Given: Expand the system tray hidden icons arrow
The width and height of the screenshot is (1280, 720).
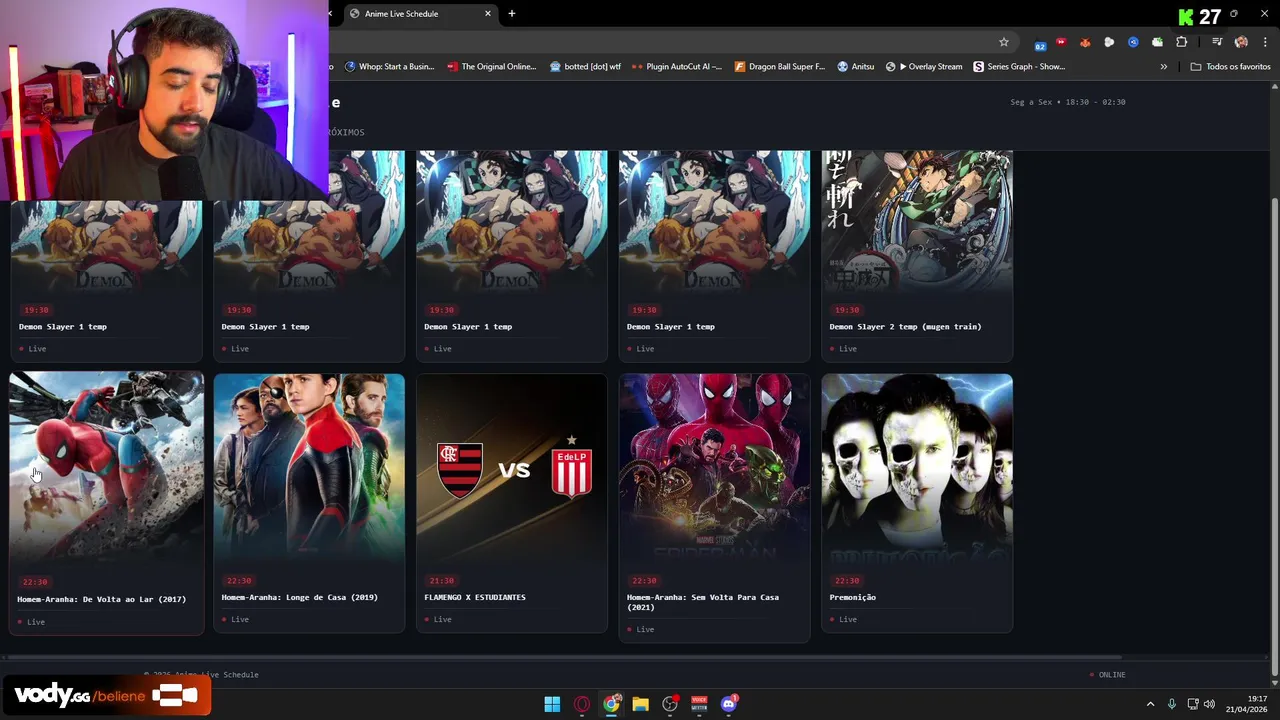Looking at the screenshot, I should (x=1150, y=704).
